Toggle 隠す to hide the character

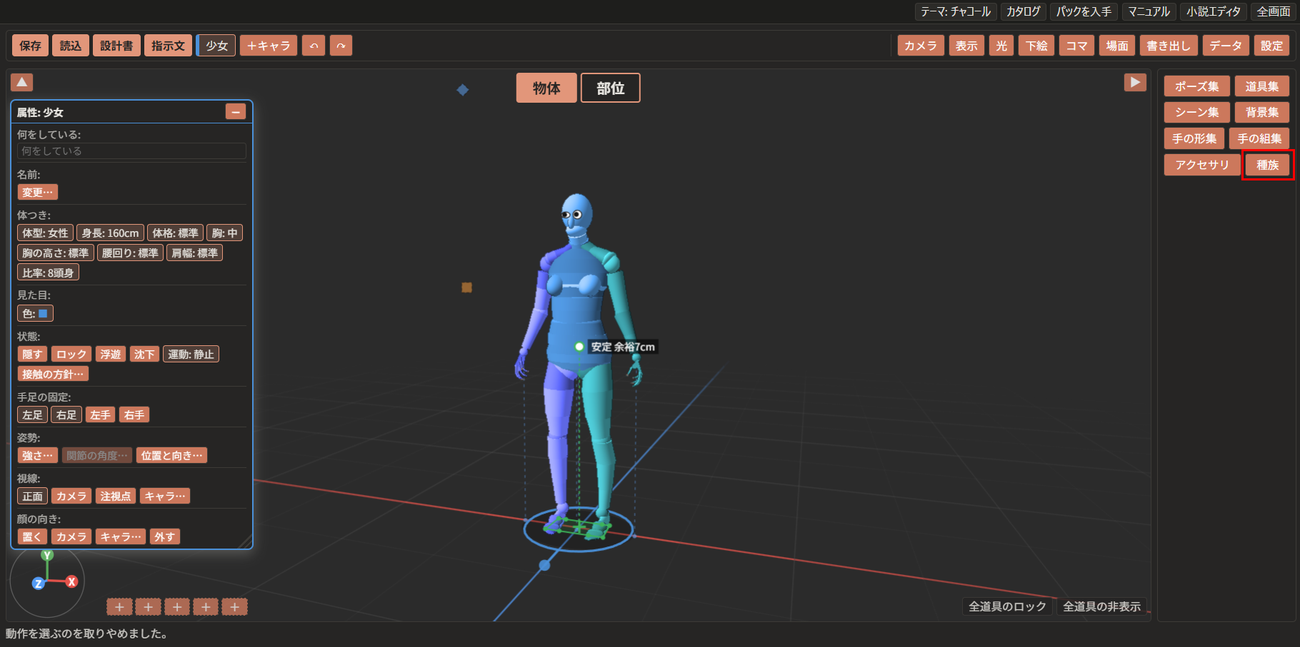pyautogui.click(x=33, y=354)
